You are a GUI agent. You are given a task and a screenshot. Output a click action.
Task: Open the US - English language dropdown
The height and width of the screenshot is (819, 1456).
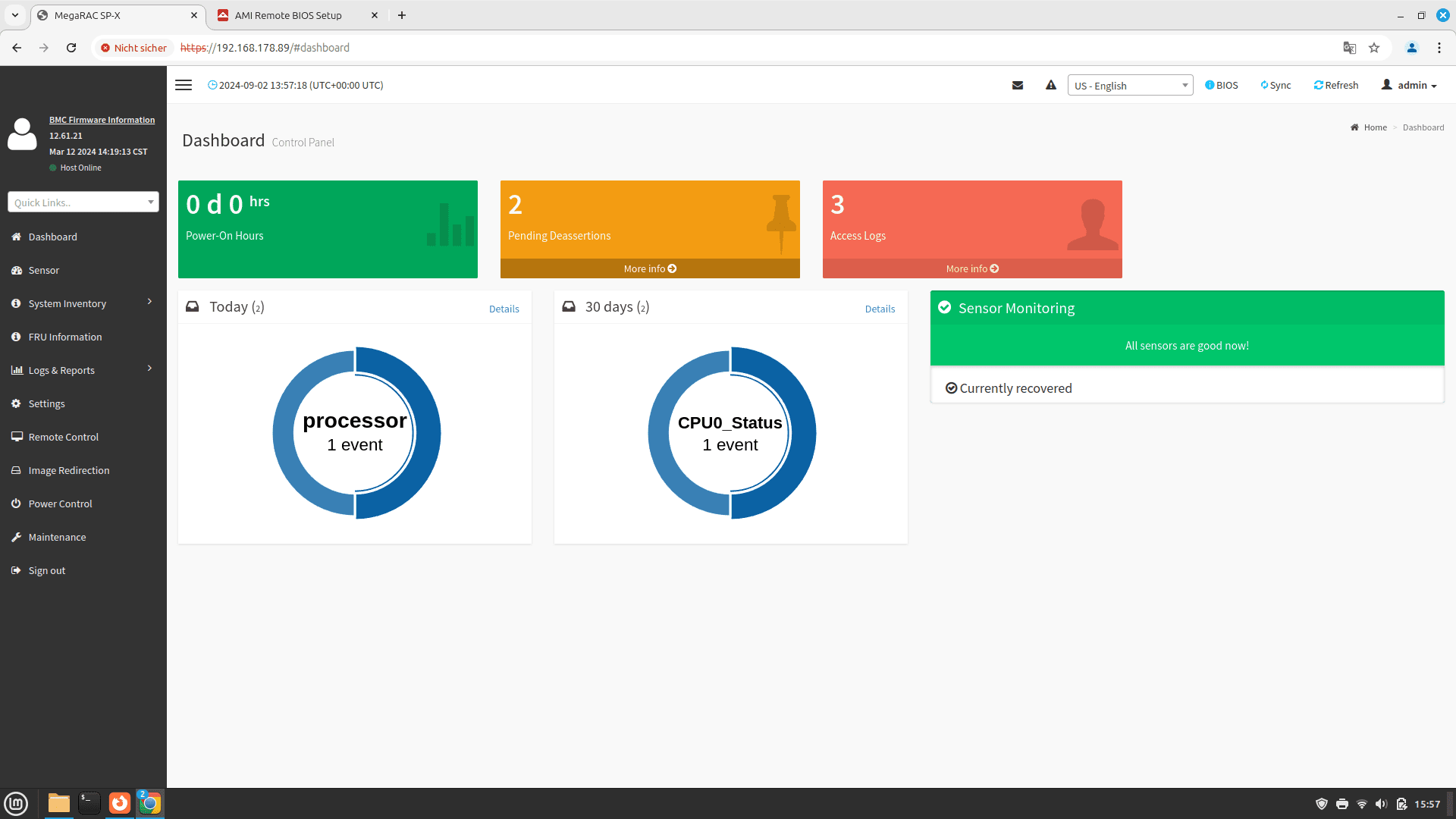click(x=1130, y=86)
